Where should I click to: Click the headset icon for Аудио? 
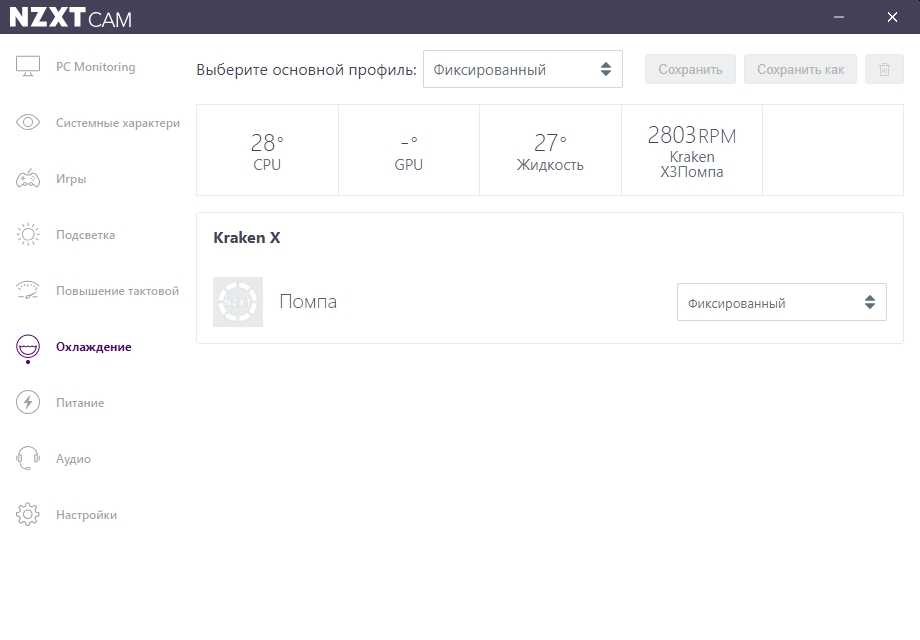pyautogui.click(x=28, y=459)
